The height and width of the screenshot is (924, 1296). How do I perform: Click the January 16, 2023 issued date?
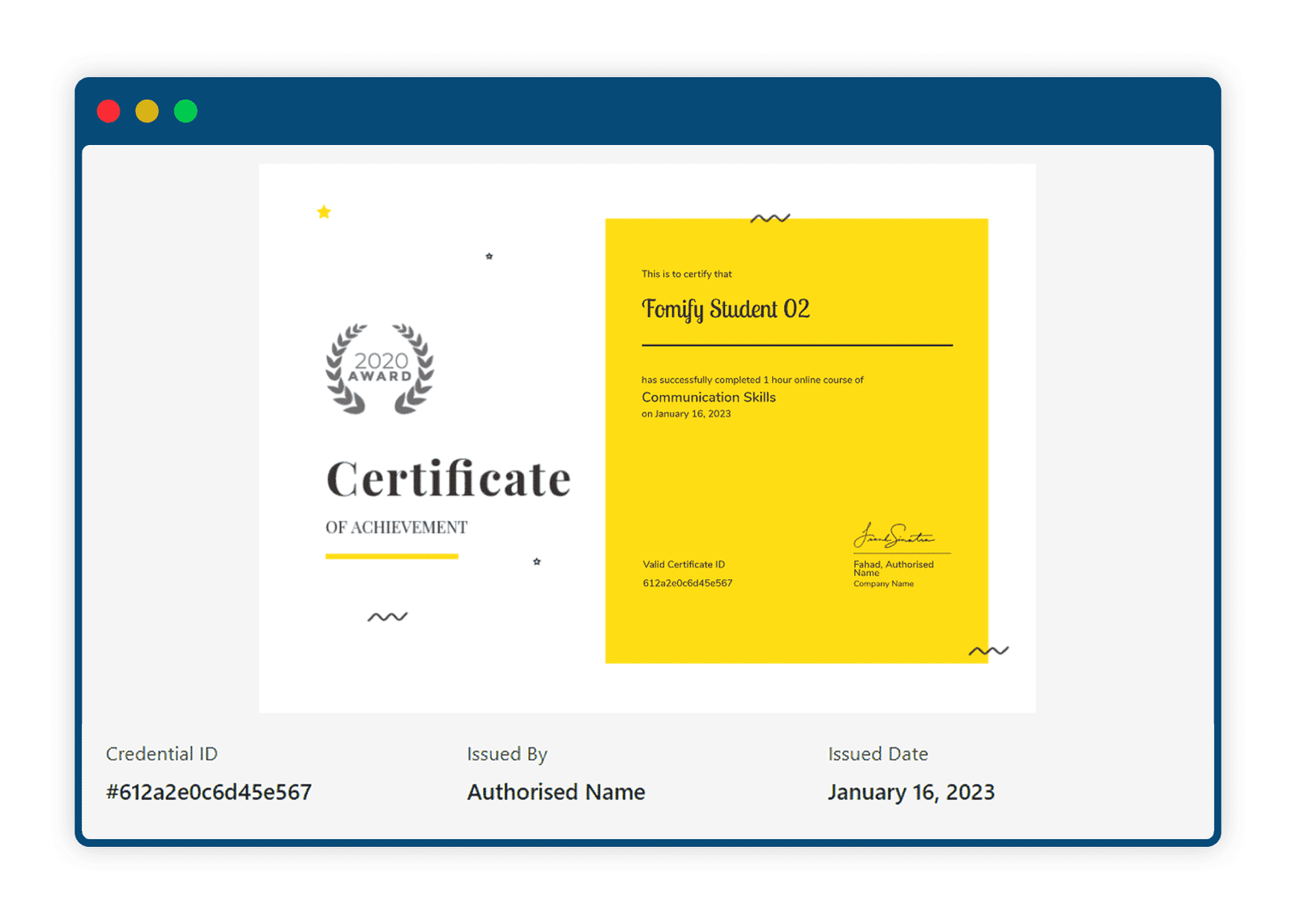click(911, 792)
